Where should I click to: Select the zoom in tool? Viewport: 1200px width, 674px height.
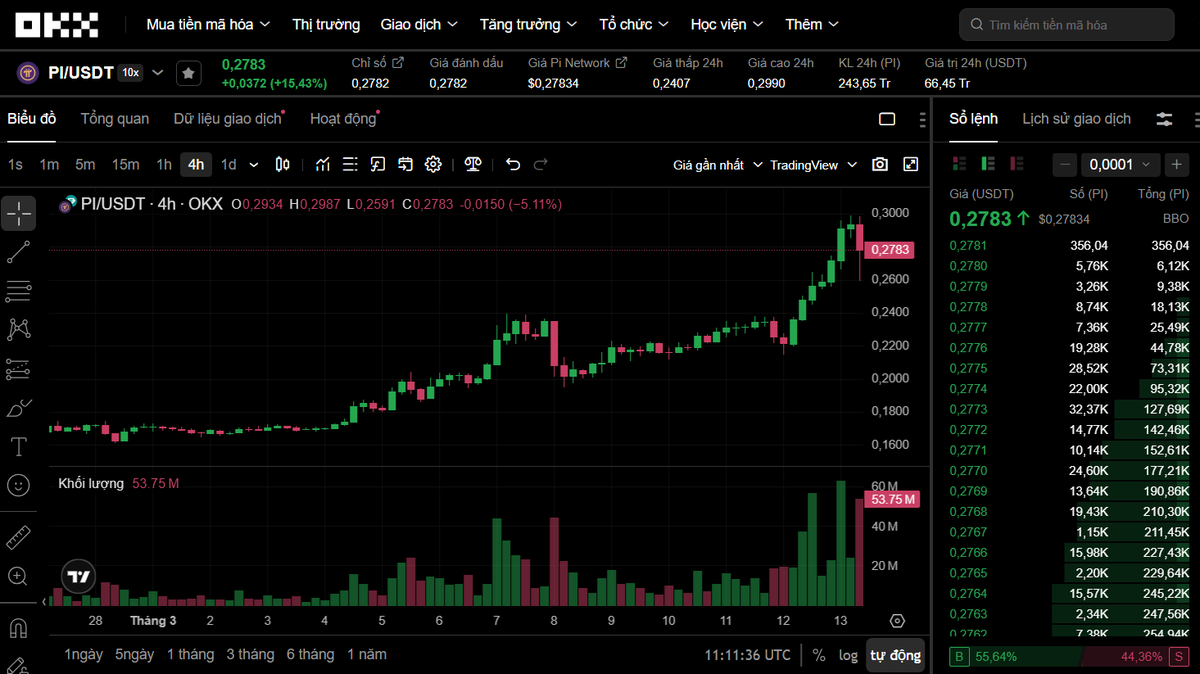tap(18, 576)
